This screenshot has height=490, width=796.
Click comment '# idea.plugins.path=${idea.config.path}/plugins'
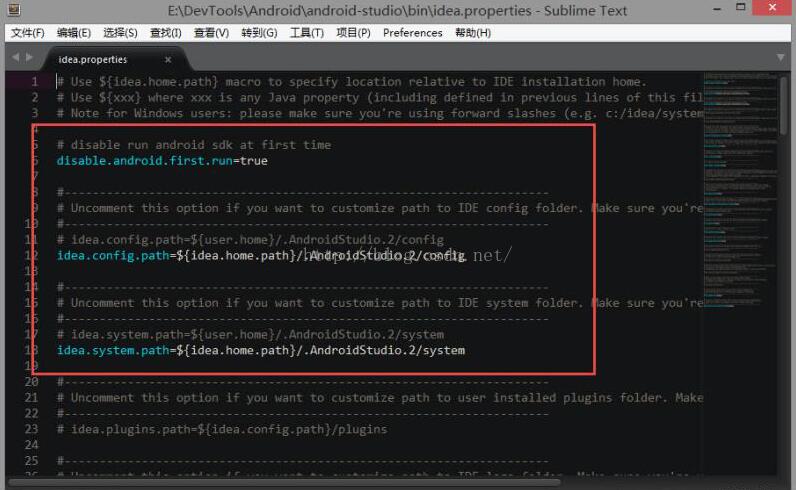click(222, 430)
